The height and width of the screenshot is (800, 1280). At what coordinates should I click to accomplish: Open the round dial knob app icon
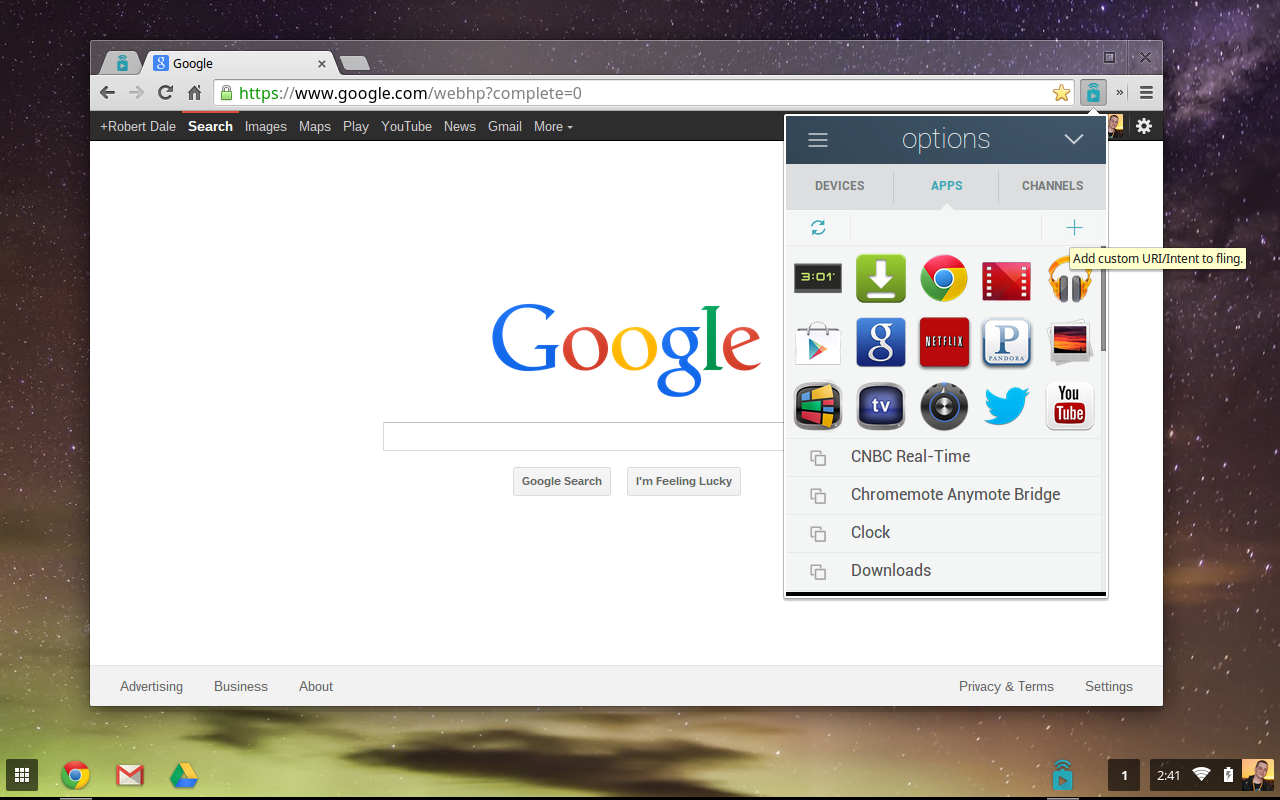(944, 406)
